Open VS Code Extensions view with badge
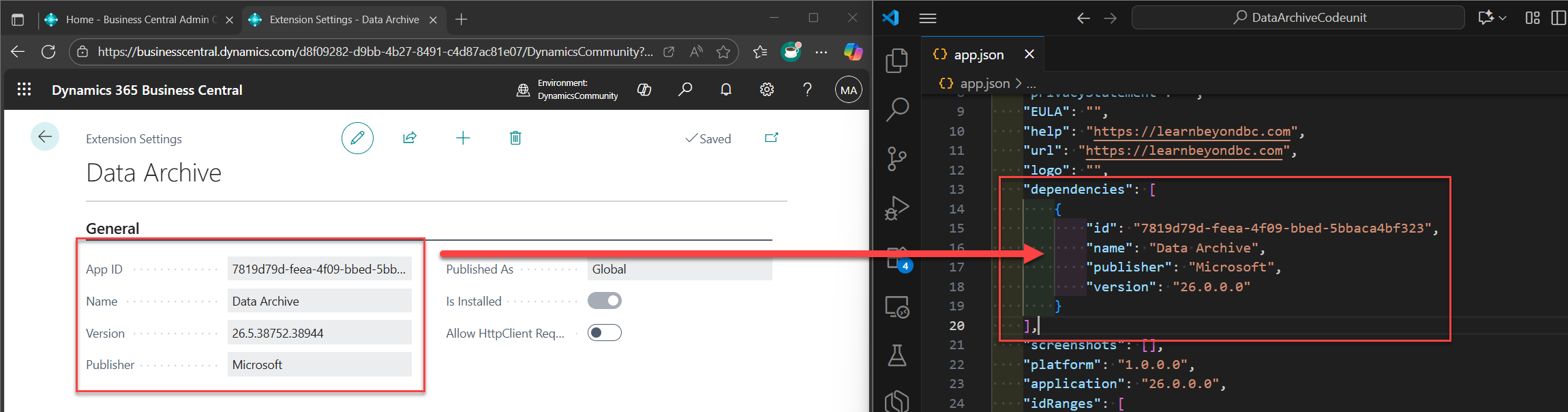Viewport: 1568px width, 412px height. [x=897, y=259]
